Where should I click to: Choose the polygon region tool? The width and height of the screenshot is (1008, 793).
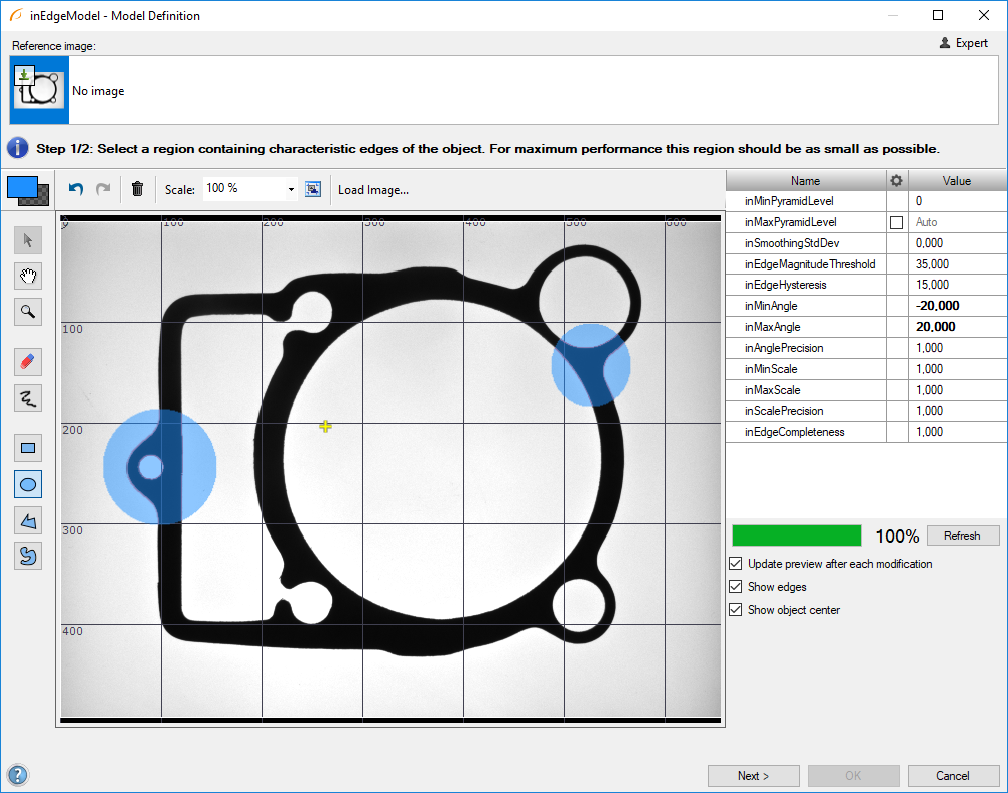[28, 520]
